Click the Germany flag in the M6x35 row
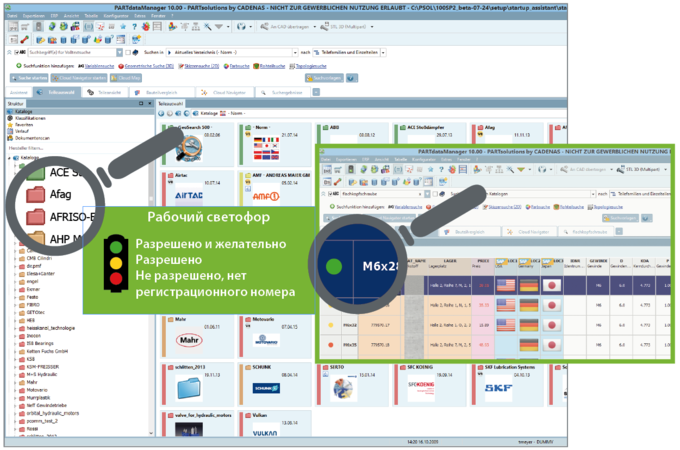The width and height of the screenshot is (680, 450). point(529,345)
